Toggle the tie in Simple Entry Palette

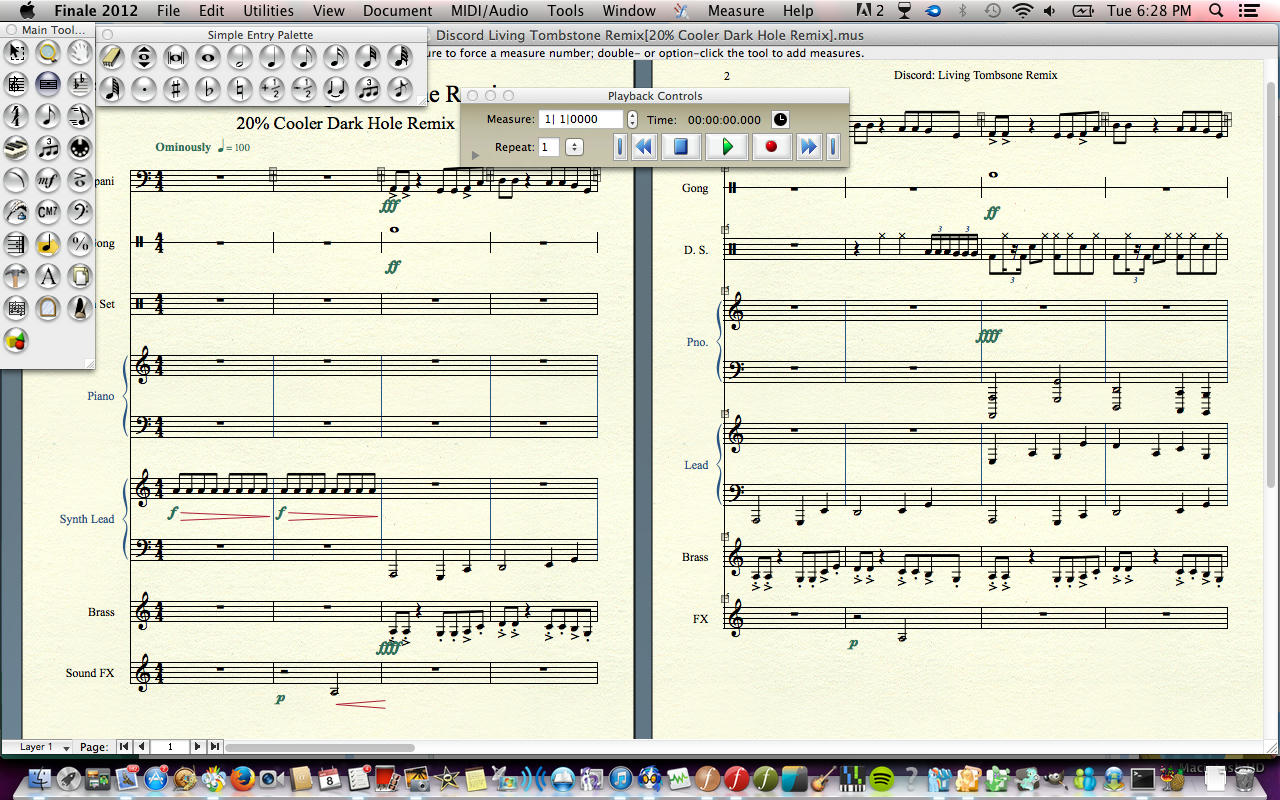335,89
